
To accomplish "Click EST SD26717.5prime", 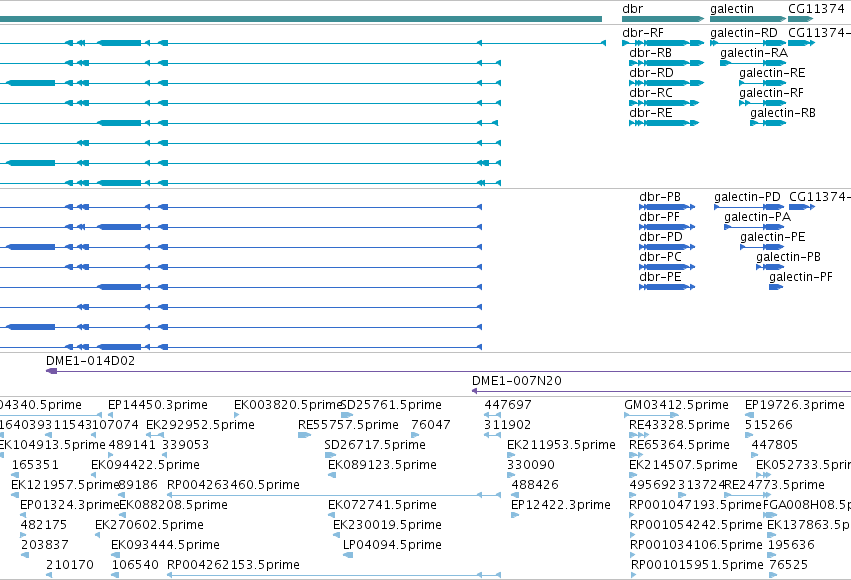I will click(374, 445).
